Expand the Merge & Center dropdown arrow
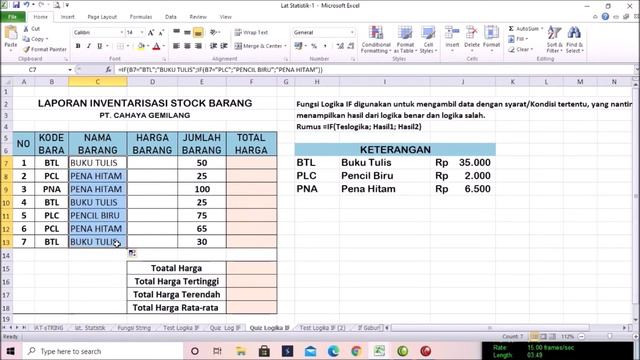Screen dimensions: 640x360 point(285,46)
